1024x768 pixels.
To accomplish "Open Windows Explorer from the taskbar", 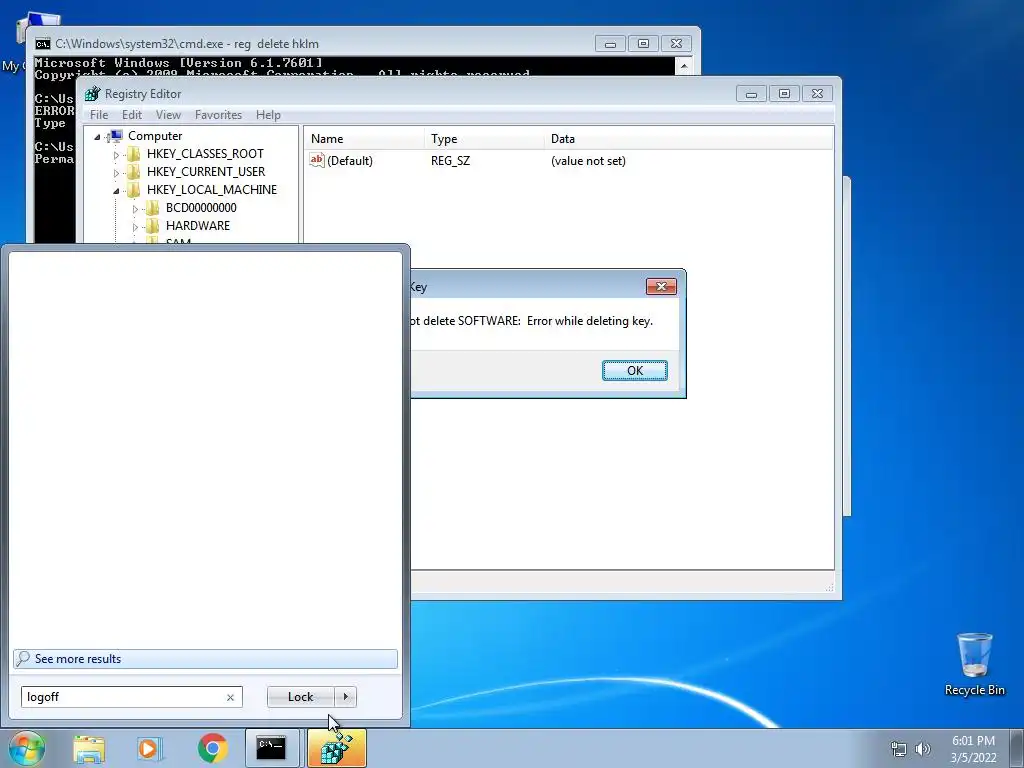I will [x=89, y=748].
